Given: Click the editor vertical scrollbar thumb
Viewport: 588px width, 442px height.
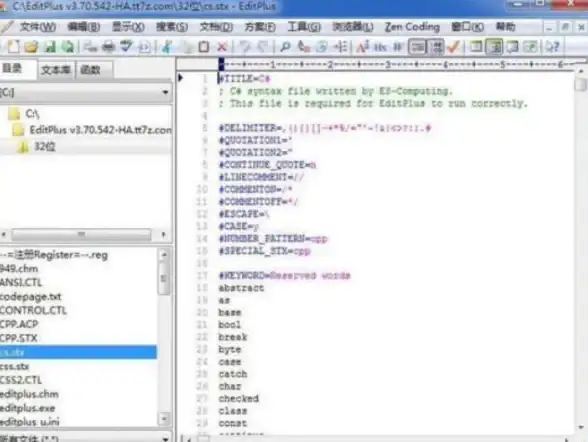Looking at the screenshot, I should pyautogui.click(x=580, y=84).
